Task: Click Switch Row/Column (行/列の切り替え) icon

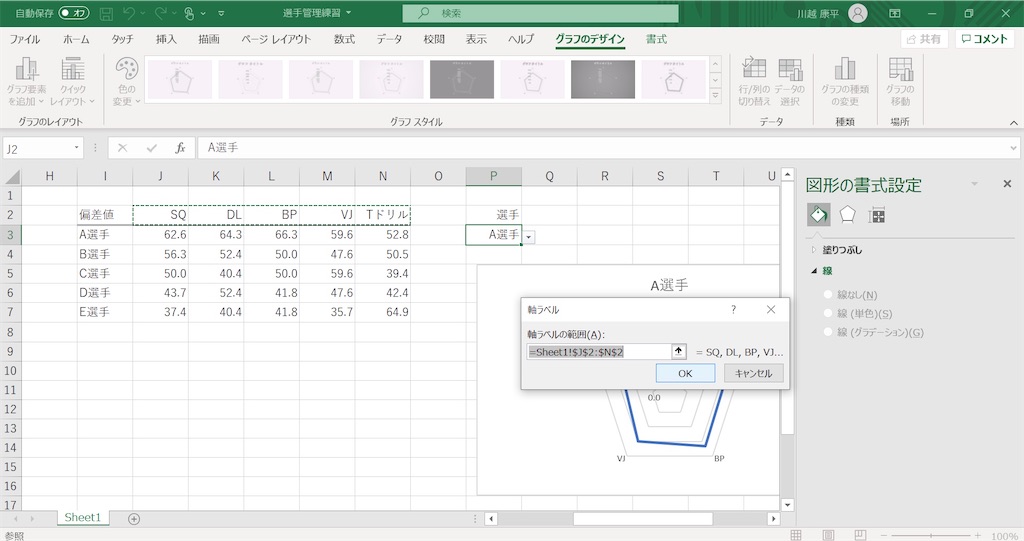Action: 754,81
